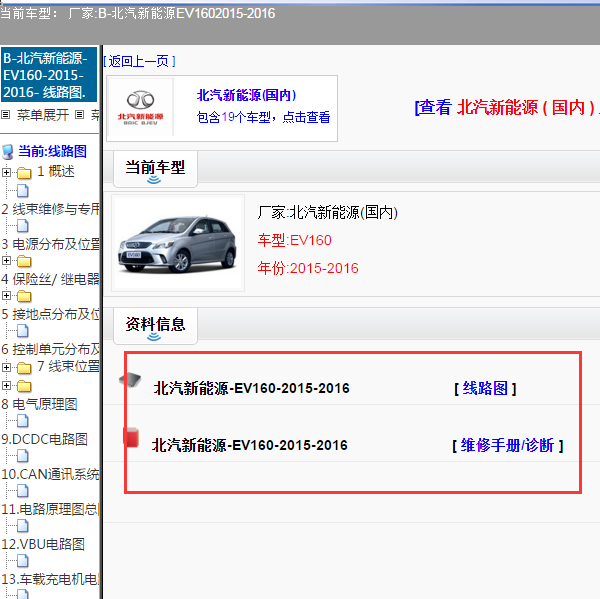Open tree item 10.CAN通讯系统

pos(51,474)
